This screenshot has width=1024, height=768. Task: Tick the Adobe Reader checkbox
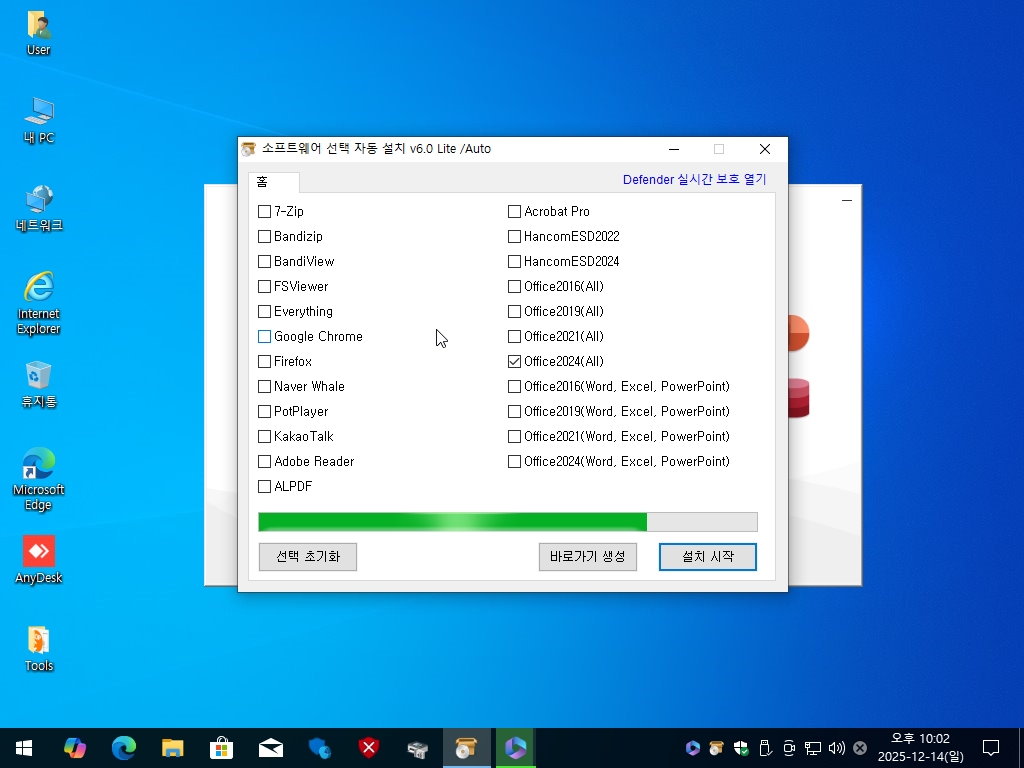click(264, 462)
